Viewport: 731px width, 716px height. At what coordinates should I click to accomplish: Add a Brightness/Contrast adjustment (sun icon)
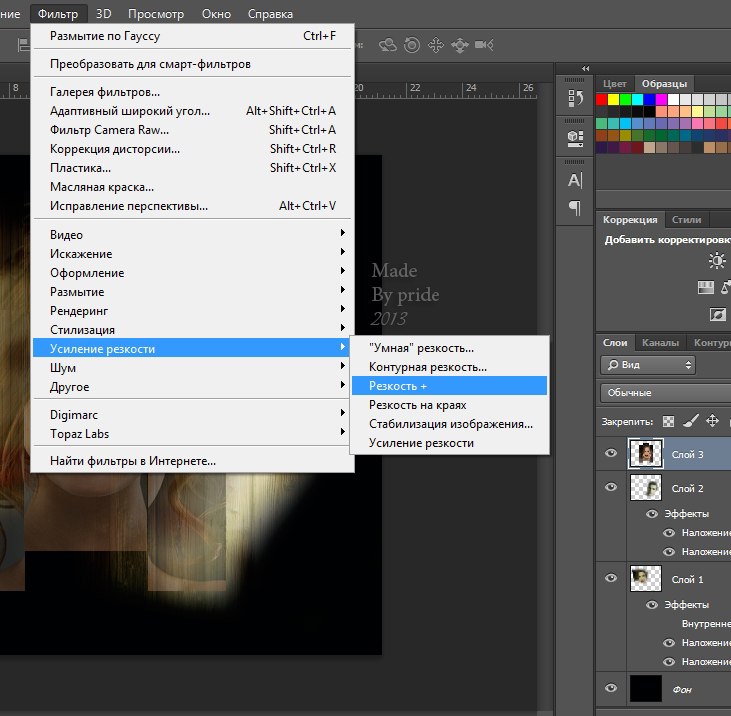(717, 261)
